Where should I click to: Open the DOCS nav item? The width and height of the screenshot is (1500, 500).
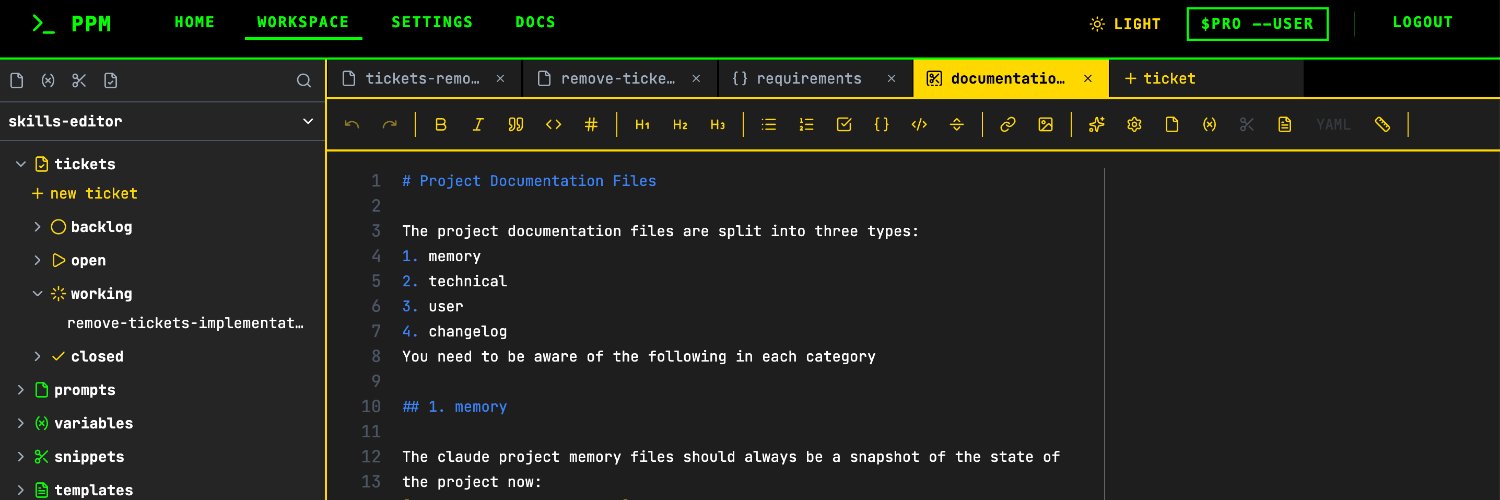(x=535, y=22)
